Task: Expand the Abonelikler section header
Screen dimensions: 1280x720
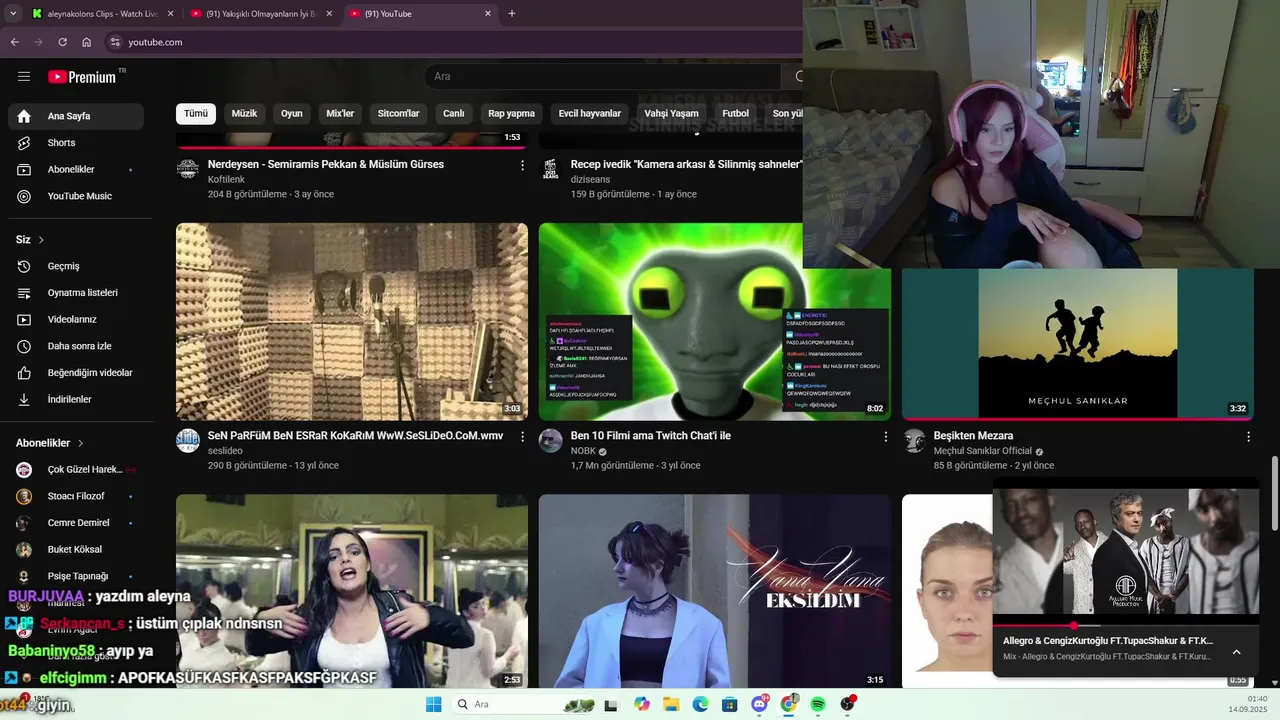Action: coord(50,443)
